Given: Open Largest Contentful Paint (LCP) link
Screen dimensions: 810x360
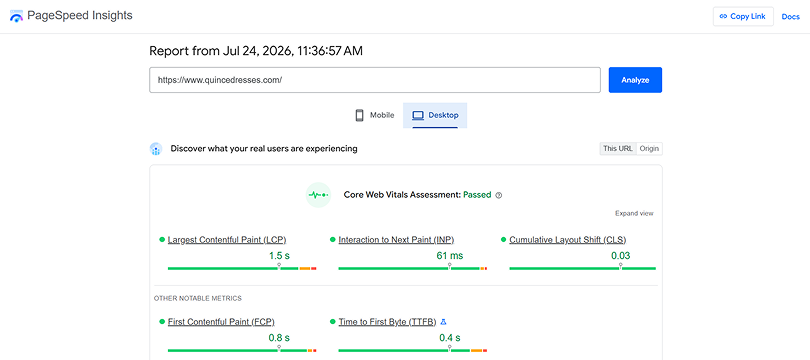Looking at the screenshot, I should click(227, 240).
